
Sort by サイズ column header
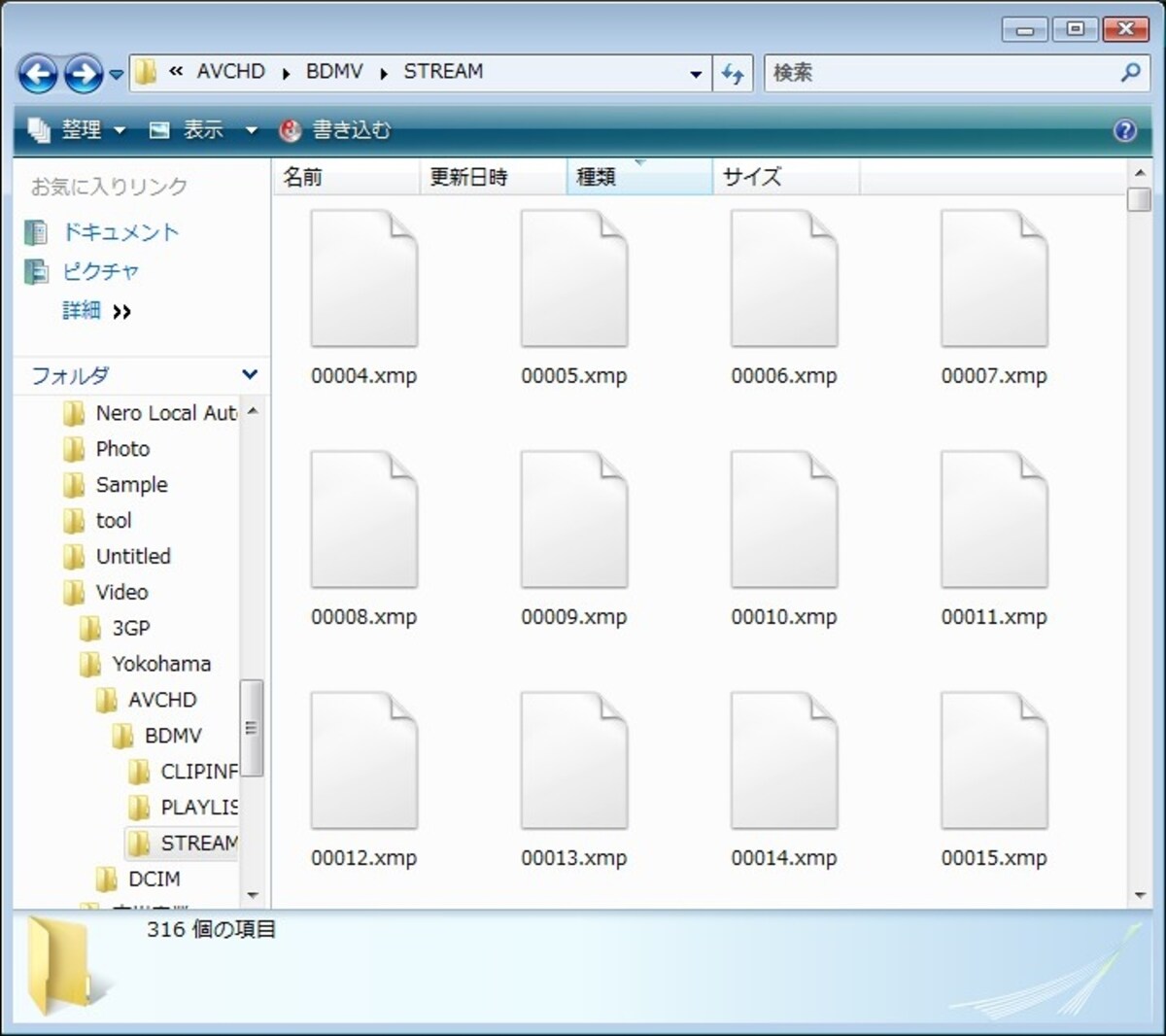tap(786, 177)
